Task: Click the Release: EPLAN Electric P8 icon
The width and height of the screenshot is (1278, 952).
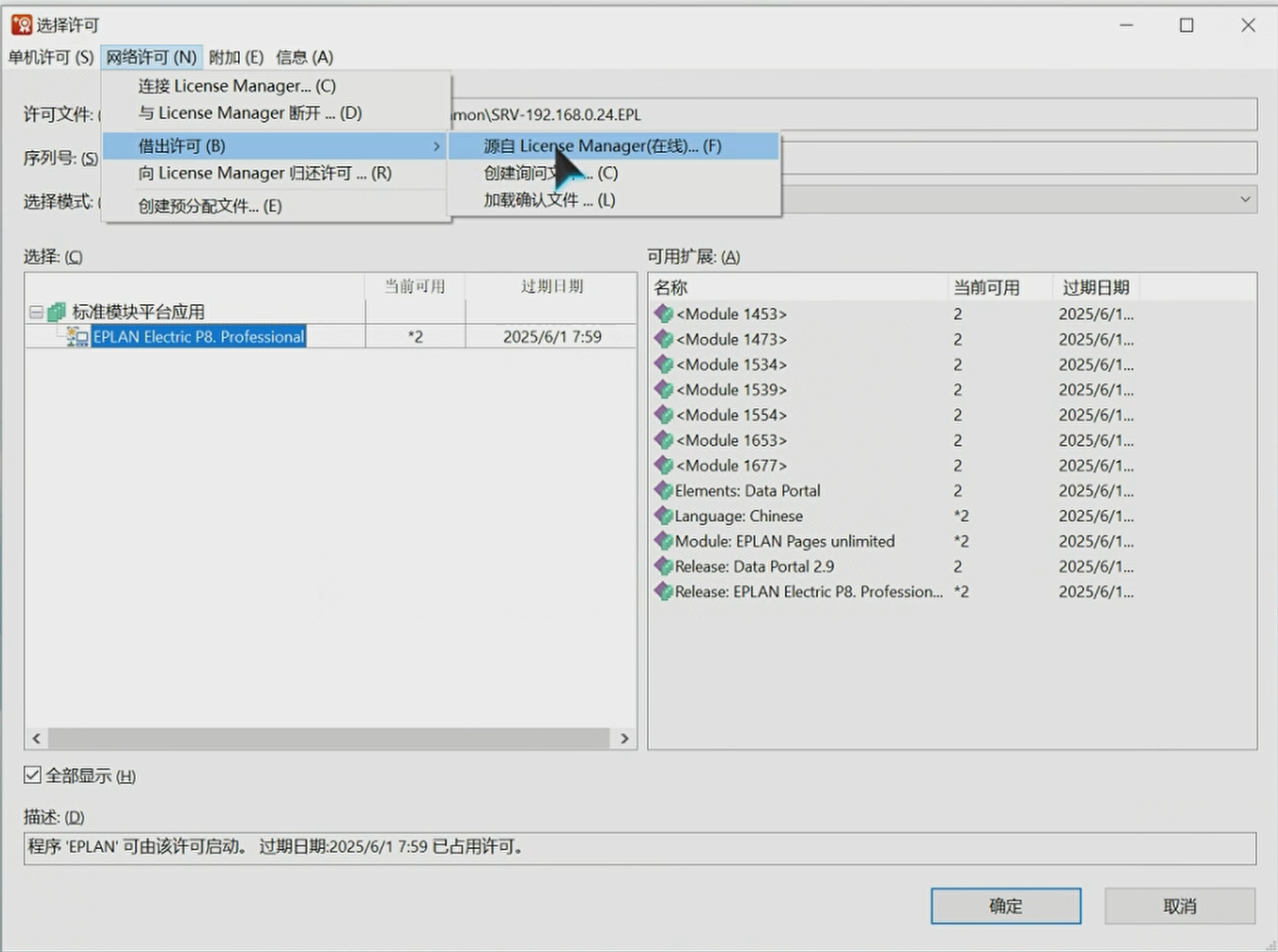Action: click(x=663, y=591)
